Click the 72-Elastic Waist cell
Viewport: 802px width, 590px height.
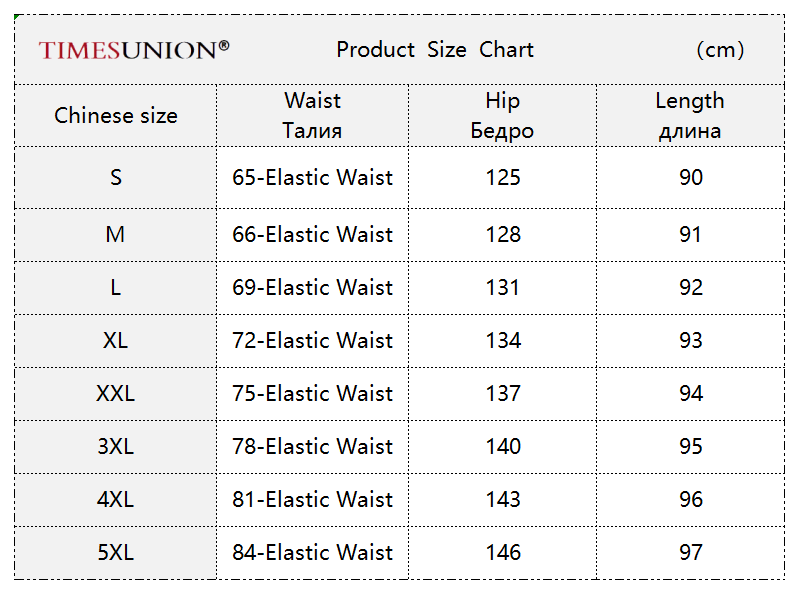click(x=313, y=341)
